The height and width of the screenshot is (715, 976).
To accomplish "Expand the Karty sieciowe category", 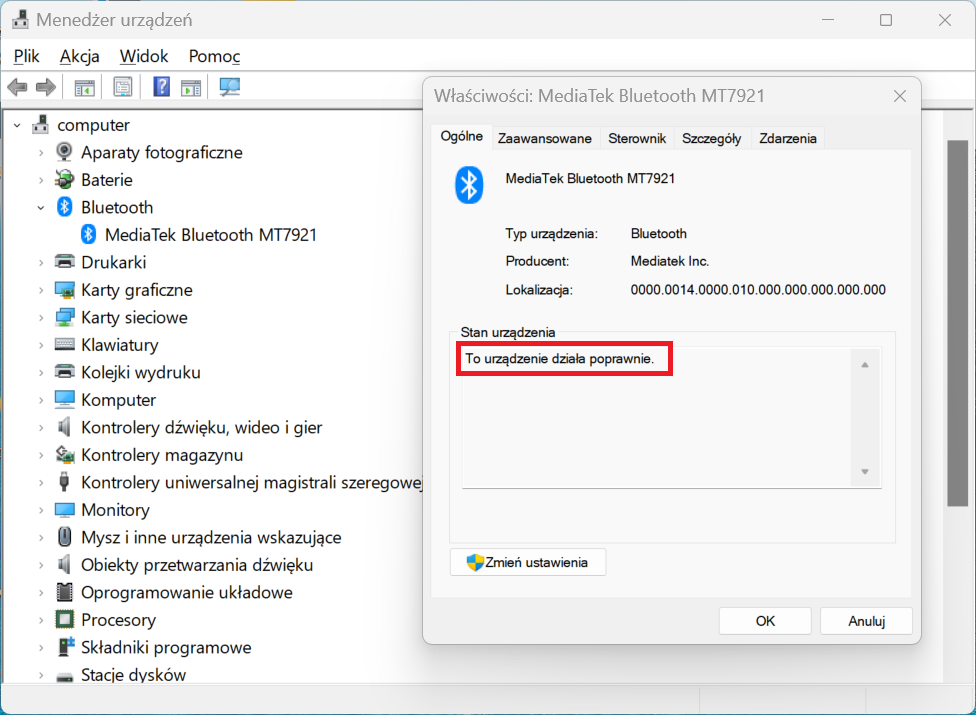I will pos(41,317).
